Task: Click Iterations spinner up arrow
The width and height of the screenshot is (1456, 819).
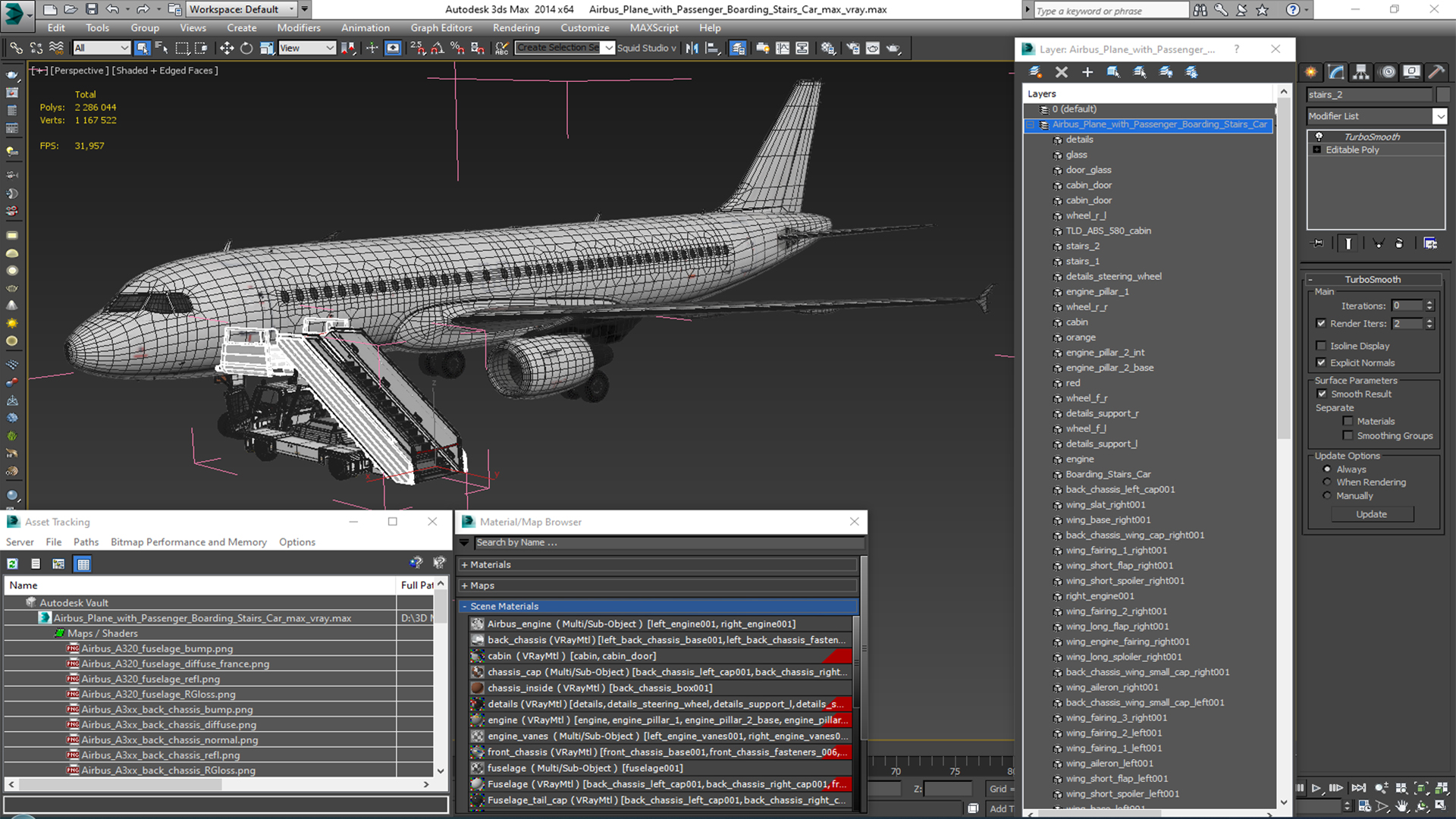Action: click(1429, 303)
